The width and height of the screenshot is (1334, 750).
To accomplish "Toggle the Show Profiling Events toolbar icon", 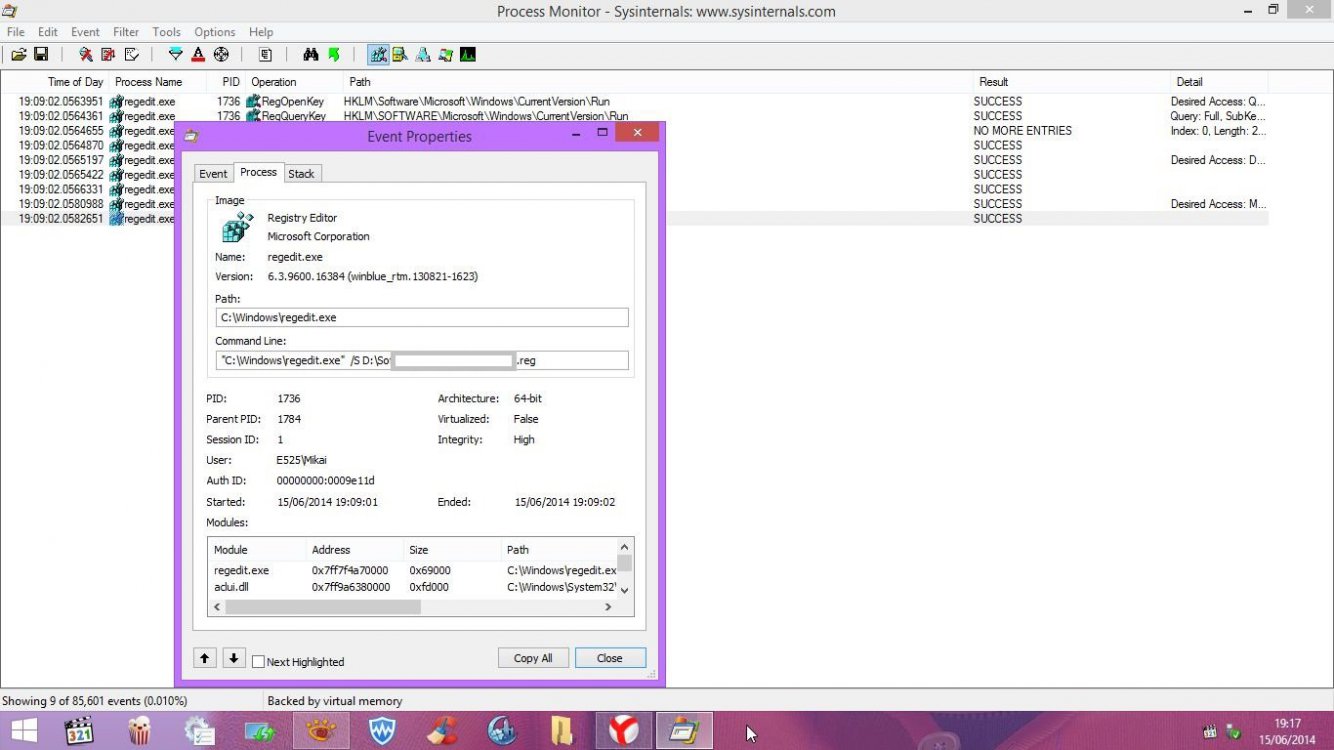I will click(x=468, y=55).
